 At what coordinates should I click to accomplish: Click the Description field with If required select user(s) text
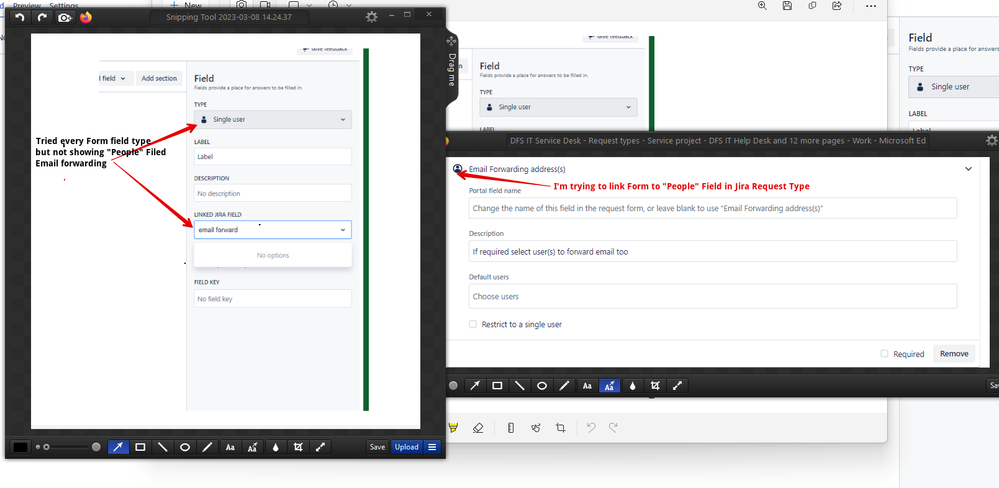(713, 251)
